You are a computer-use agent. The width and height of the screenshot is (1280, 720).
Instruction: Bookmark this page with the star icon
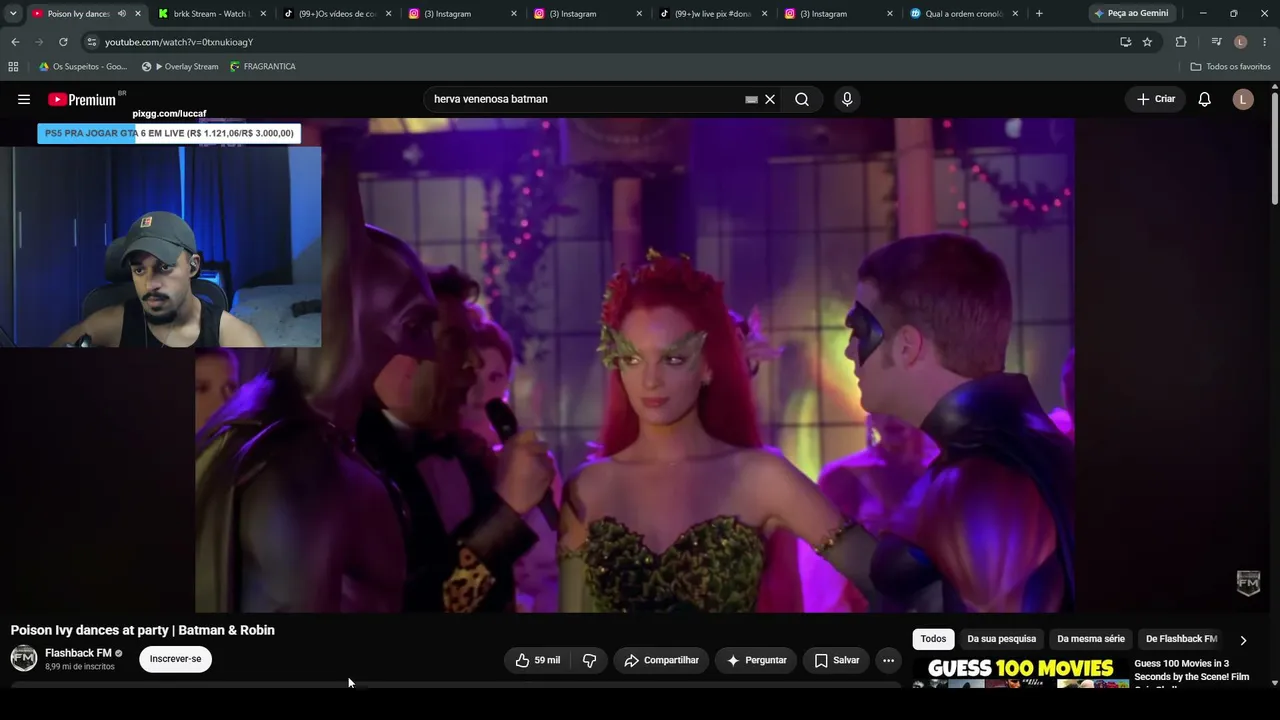(x=1147, y=42)
